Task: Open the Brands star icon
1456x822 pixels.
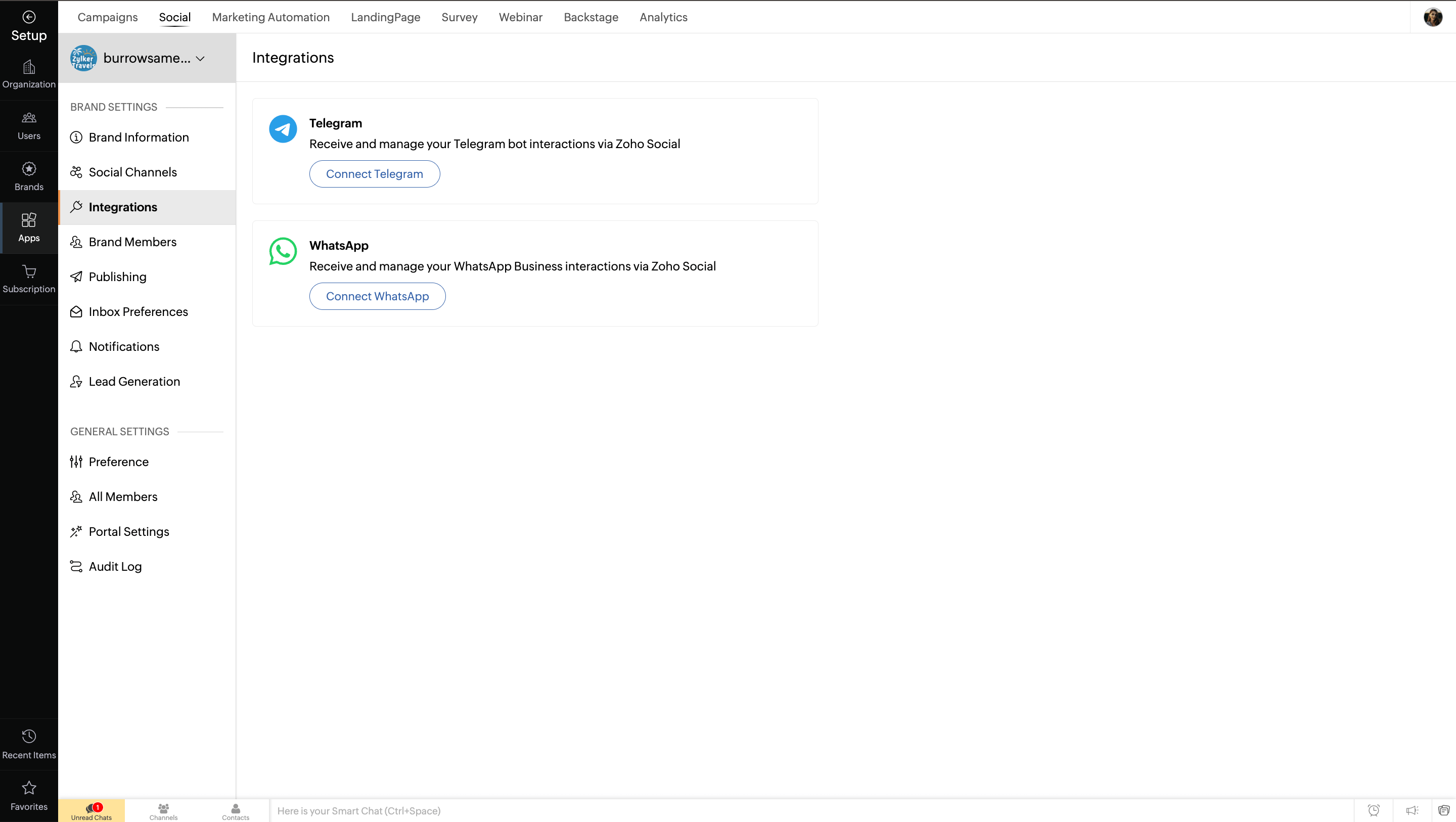Action: click(x=29, y=169)
